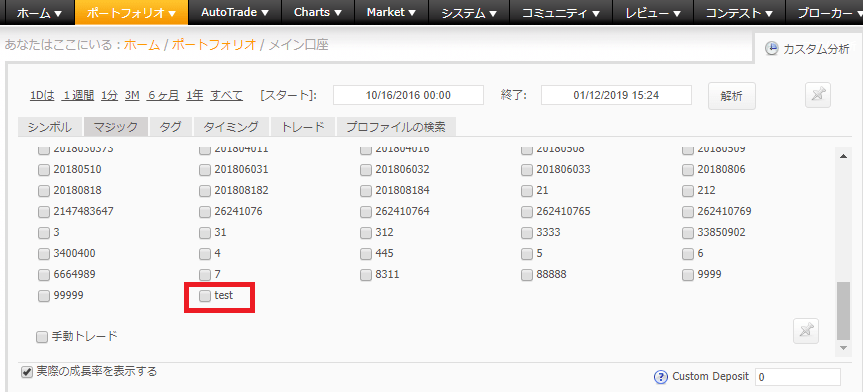Click the start date input field
This screenshot has height=392, width=863.
pos(408,95)
